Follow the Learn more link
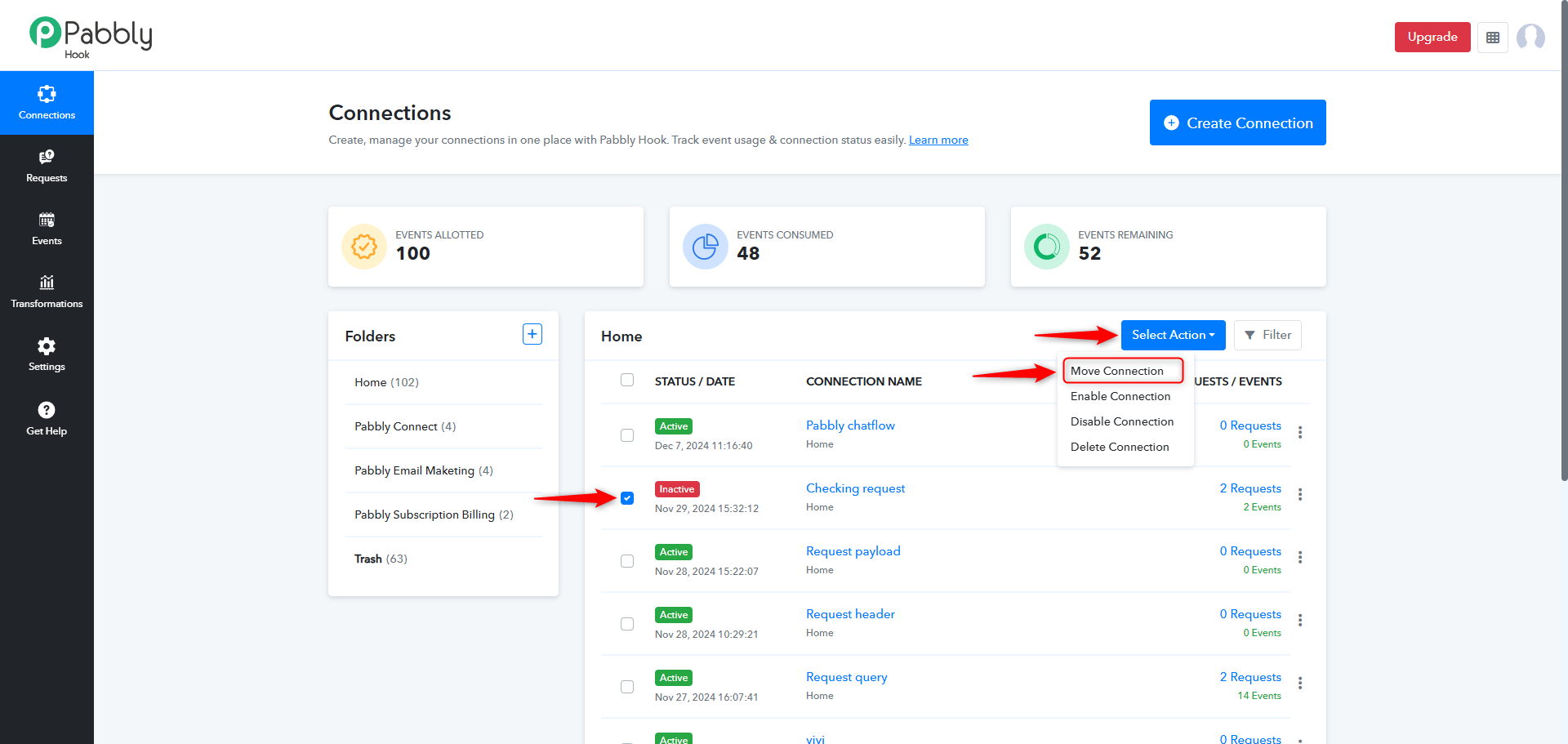Image resolution: width=1568 pixels, height=744 pixels. point(938,140)
